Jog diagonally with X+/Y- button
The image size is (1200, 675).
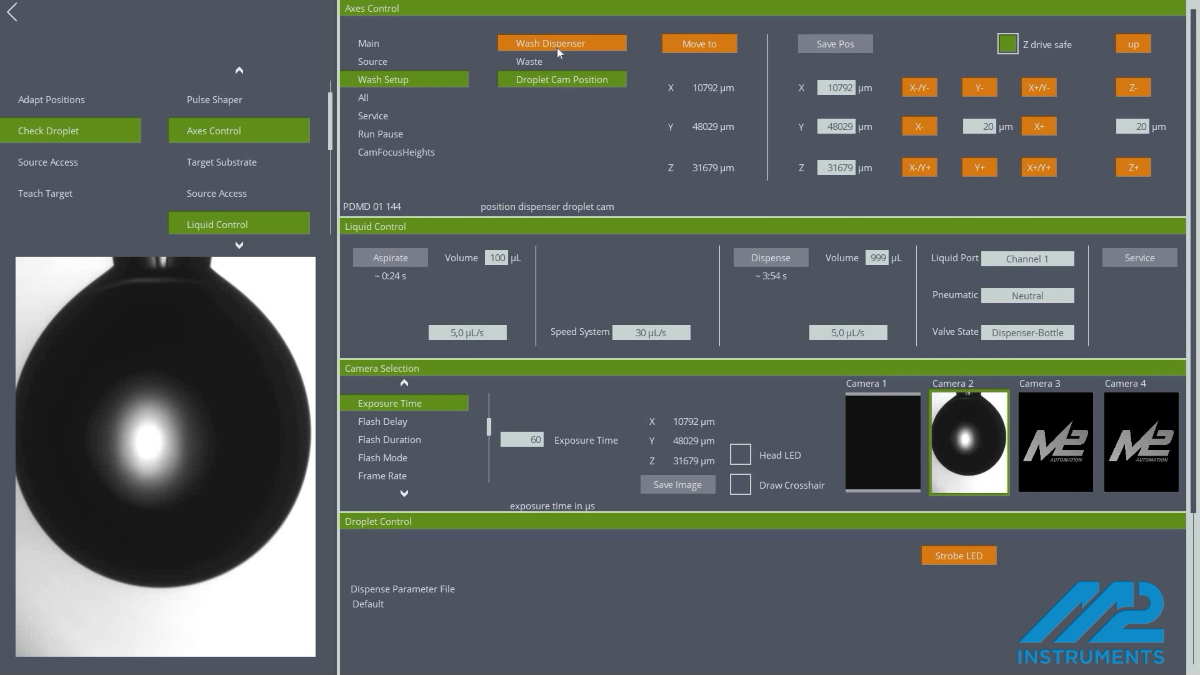(1039, 88)
